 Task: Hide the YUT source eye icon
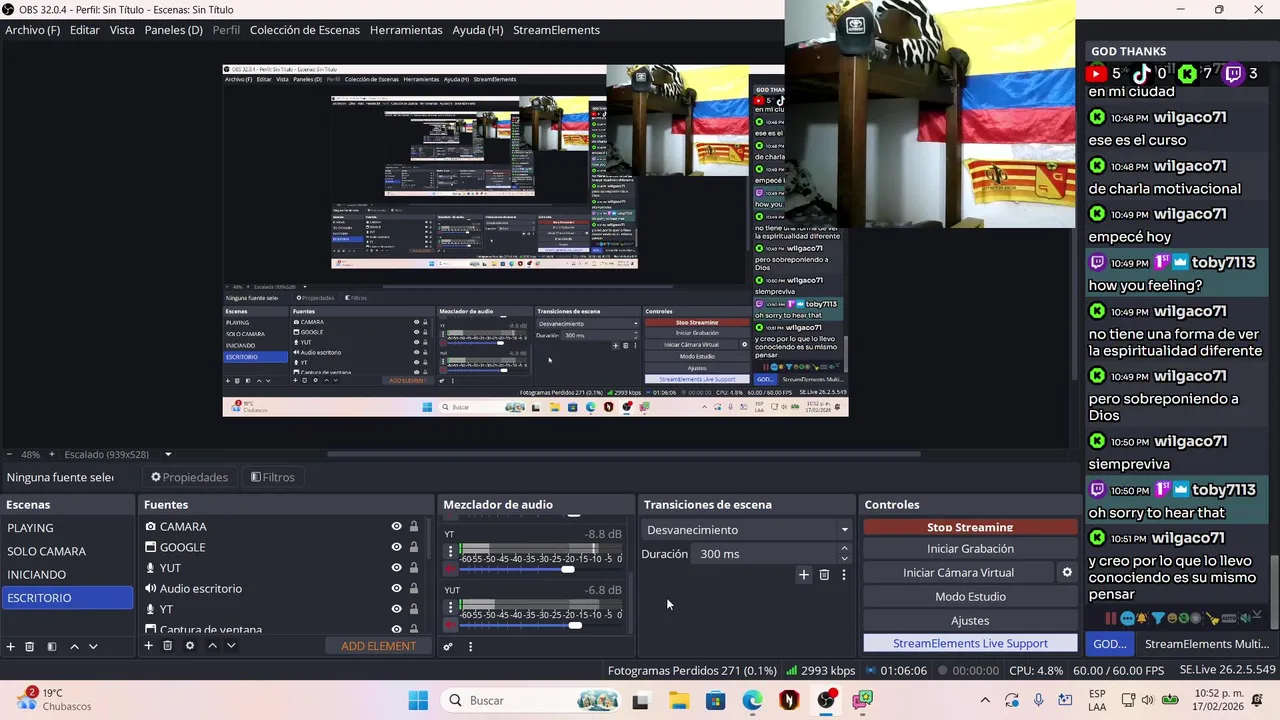(396, 568)
